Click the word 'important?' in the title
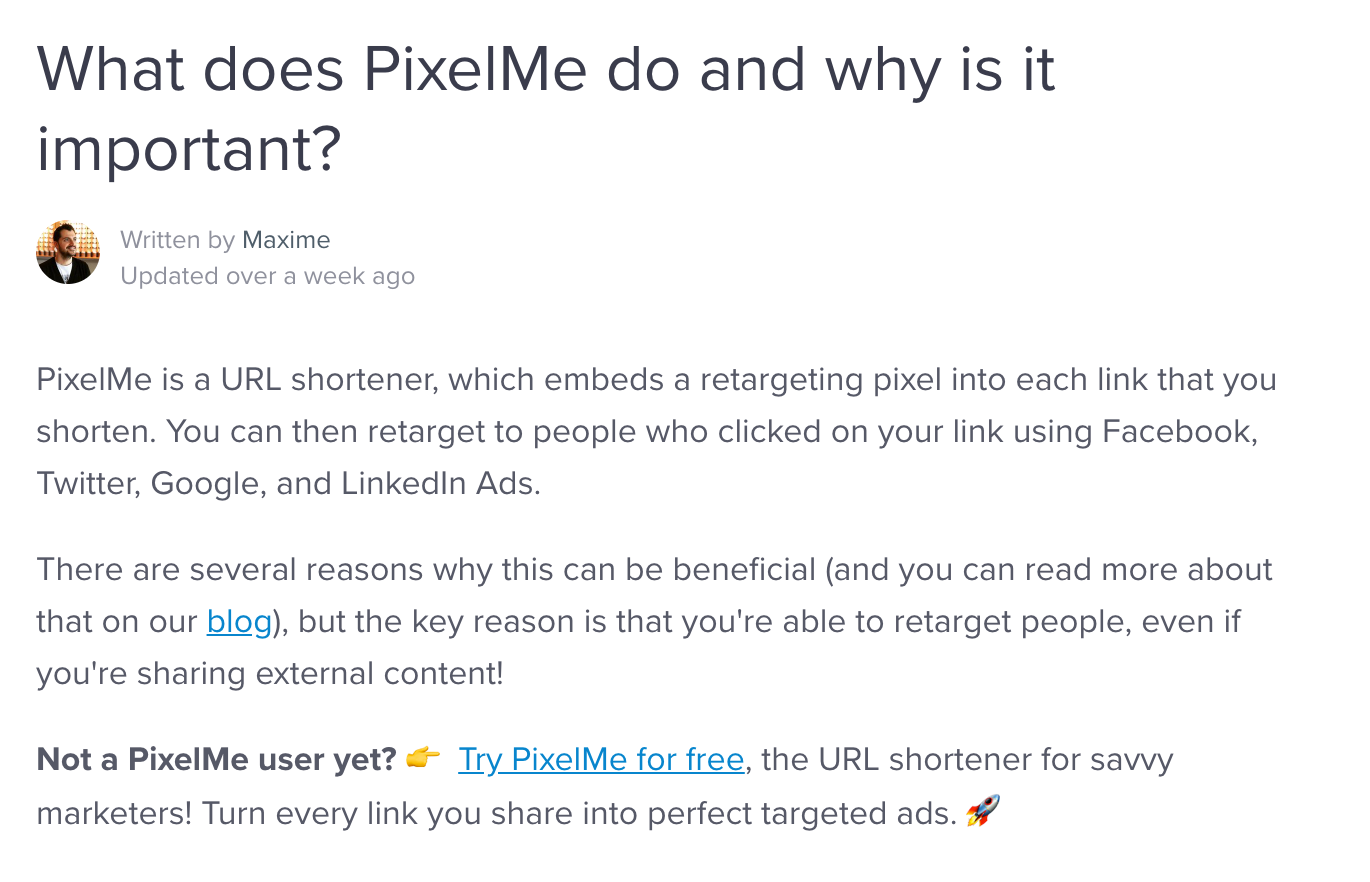This screenshot has height=882, width=1370. click(x=189, y=148)
